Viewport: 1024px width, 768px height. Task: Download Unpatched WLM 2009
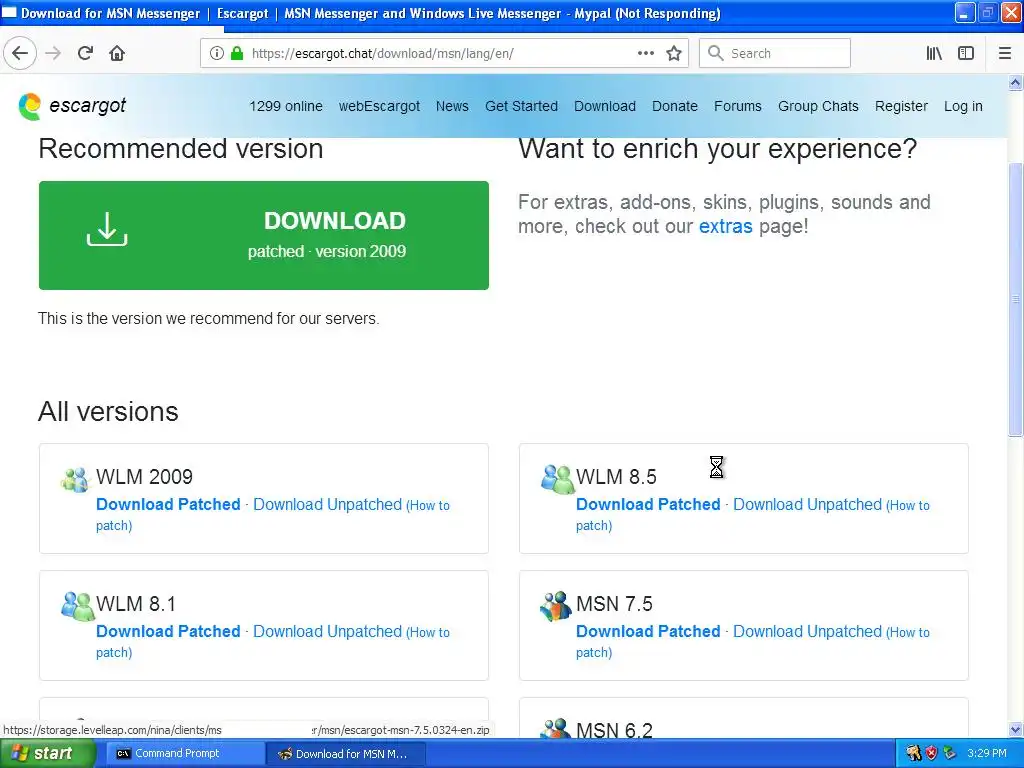pyautogui.click(x=327, y=504)
